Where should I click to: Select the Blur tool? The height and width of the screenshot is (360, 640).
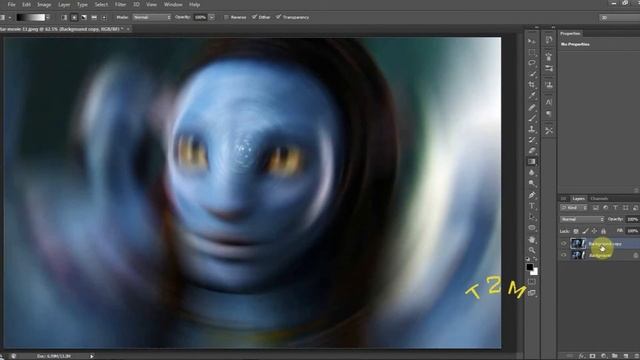coord(531,173)
